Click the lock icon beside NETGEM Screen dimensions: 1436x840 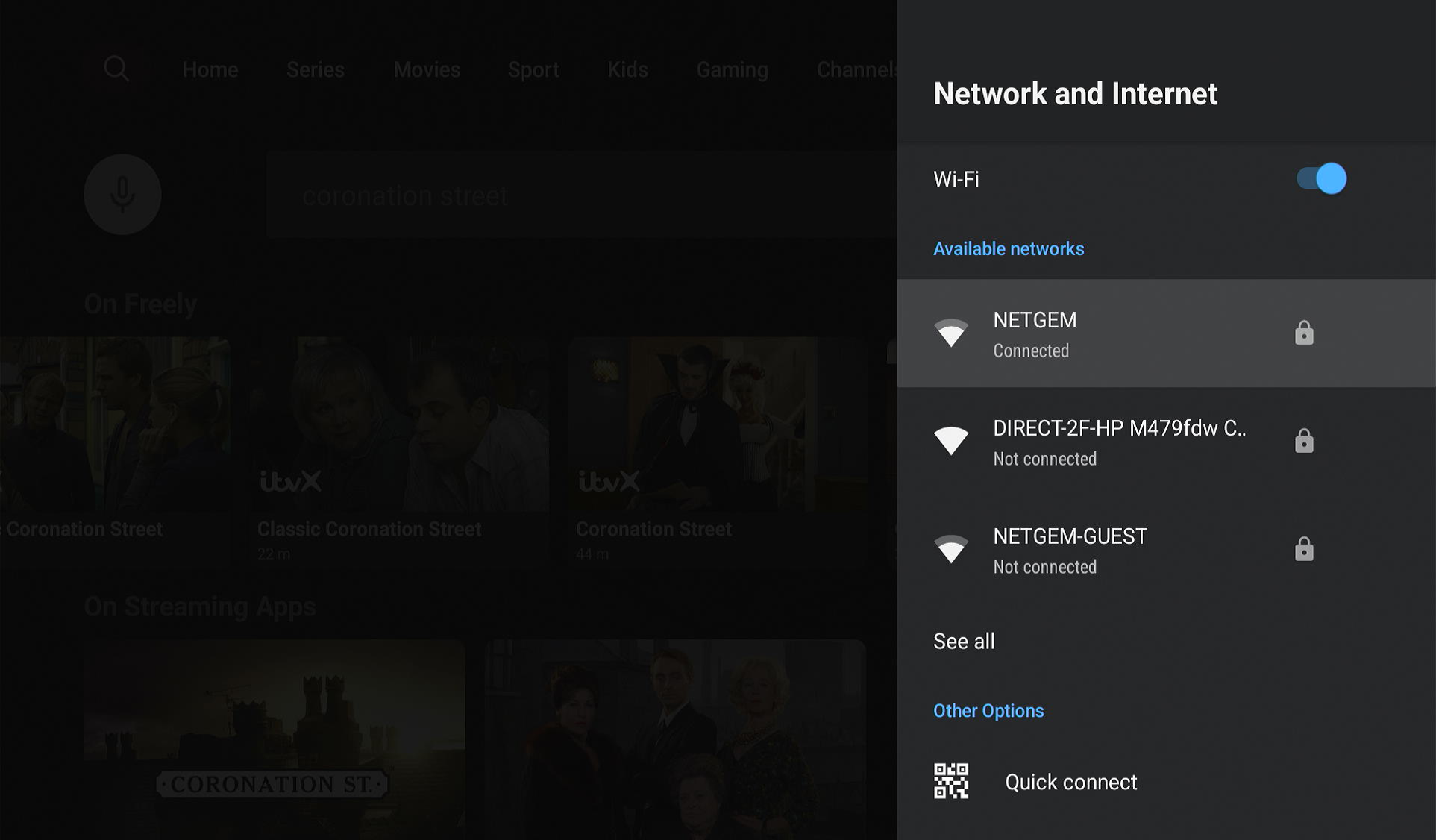tap(1303, 333)
